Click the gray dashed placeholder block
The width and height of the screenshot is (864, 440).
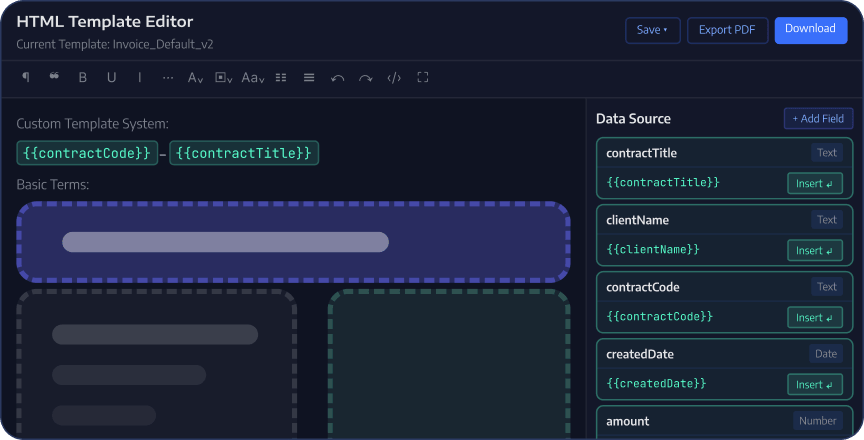[x=157, y=363]
